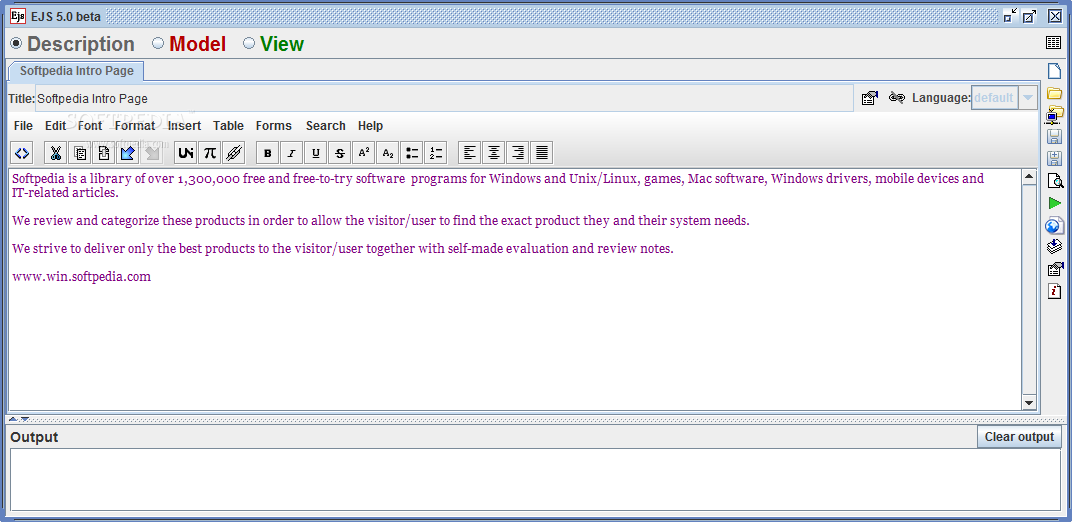The height and width of the screenshot is (522, 1072).
Task: Align text right
Action: click(x=518, y=153)
